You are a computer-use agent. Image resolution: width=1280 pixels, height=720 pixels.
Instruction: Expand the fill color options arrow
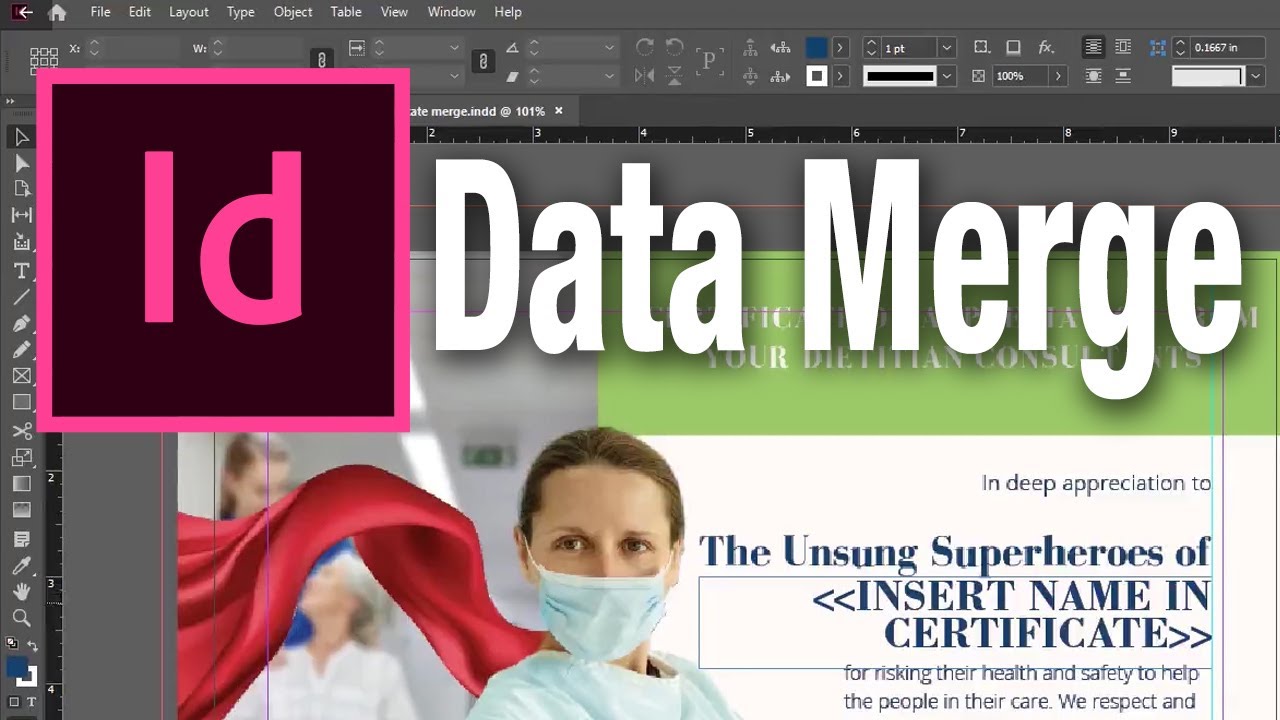point(840,47)
